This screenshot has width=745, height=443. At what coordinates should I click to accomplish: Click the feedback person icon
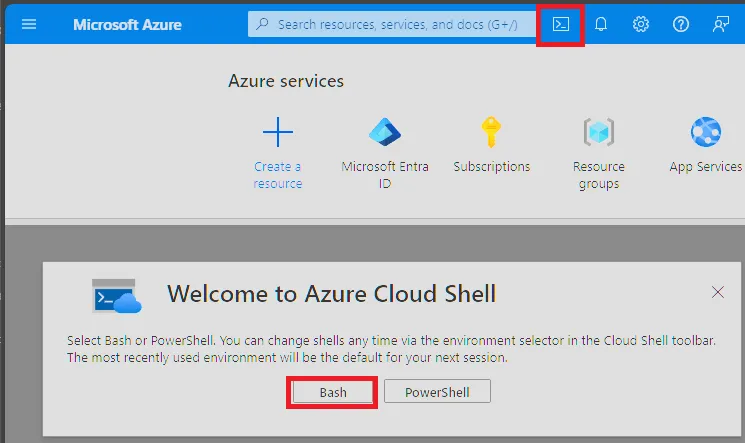coord(721,24)
